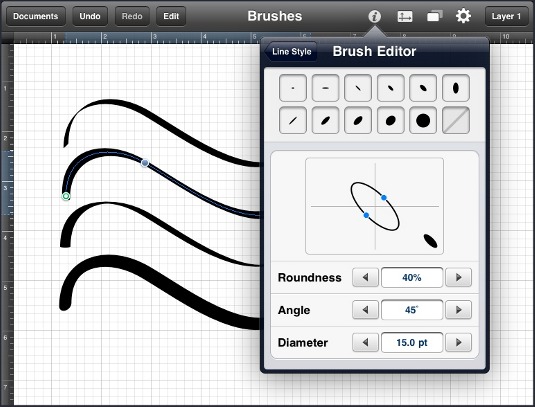Viewport: 535px width, 407px height.
Task: Increase Diameter with right arrow
Action: 459,342
